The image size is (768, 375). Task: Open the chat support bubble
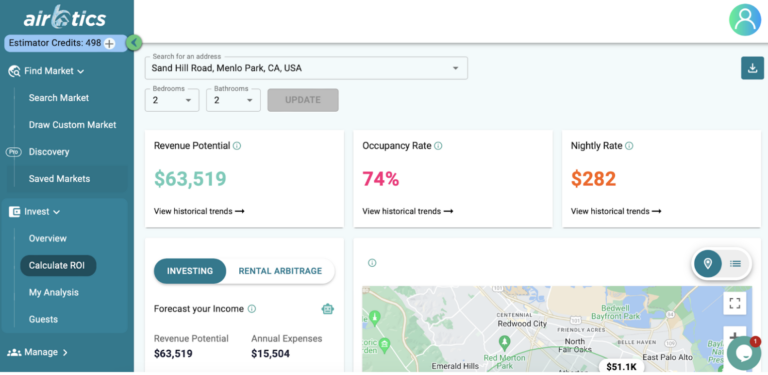(744, 353)
